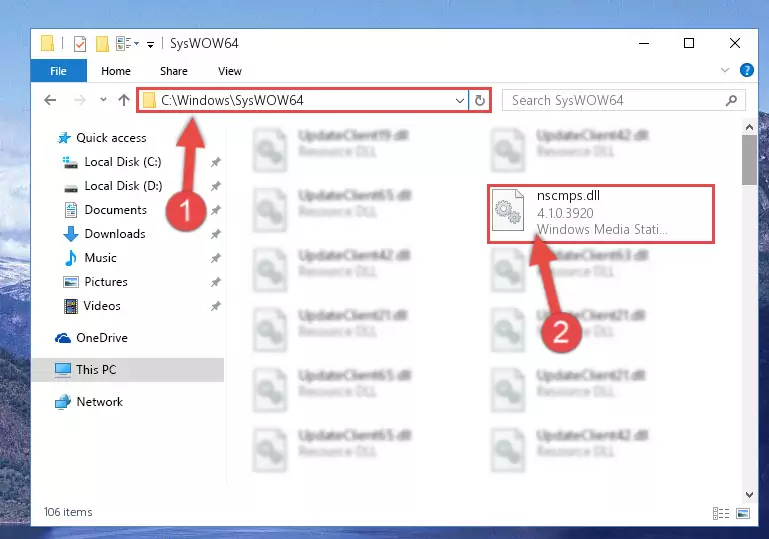Click the nscmps.dll gear file icon

click(x=508, y=210)
